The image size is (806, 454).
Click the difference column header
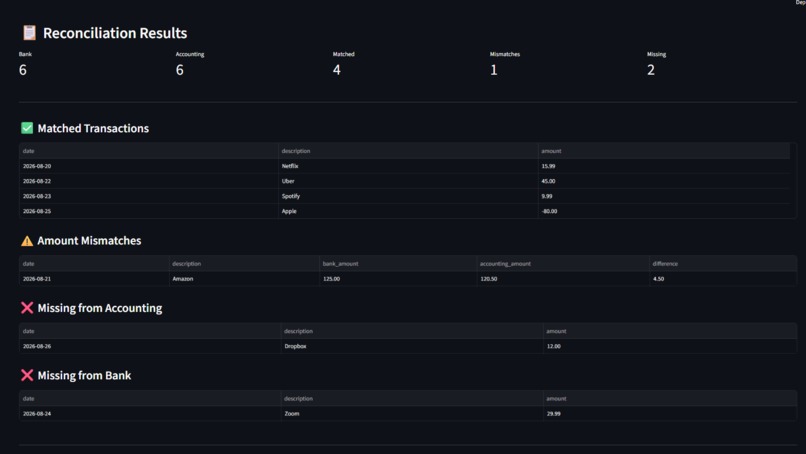pos(723,264)
